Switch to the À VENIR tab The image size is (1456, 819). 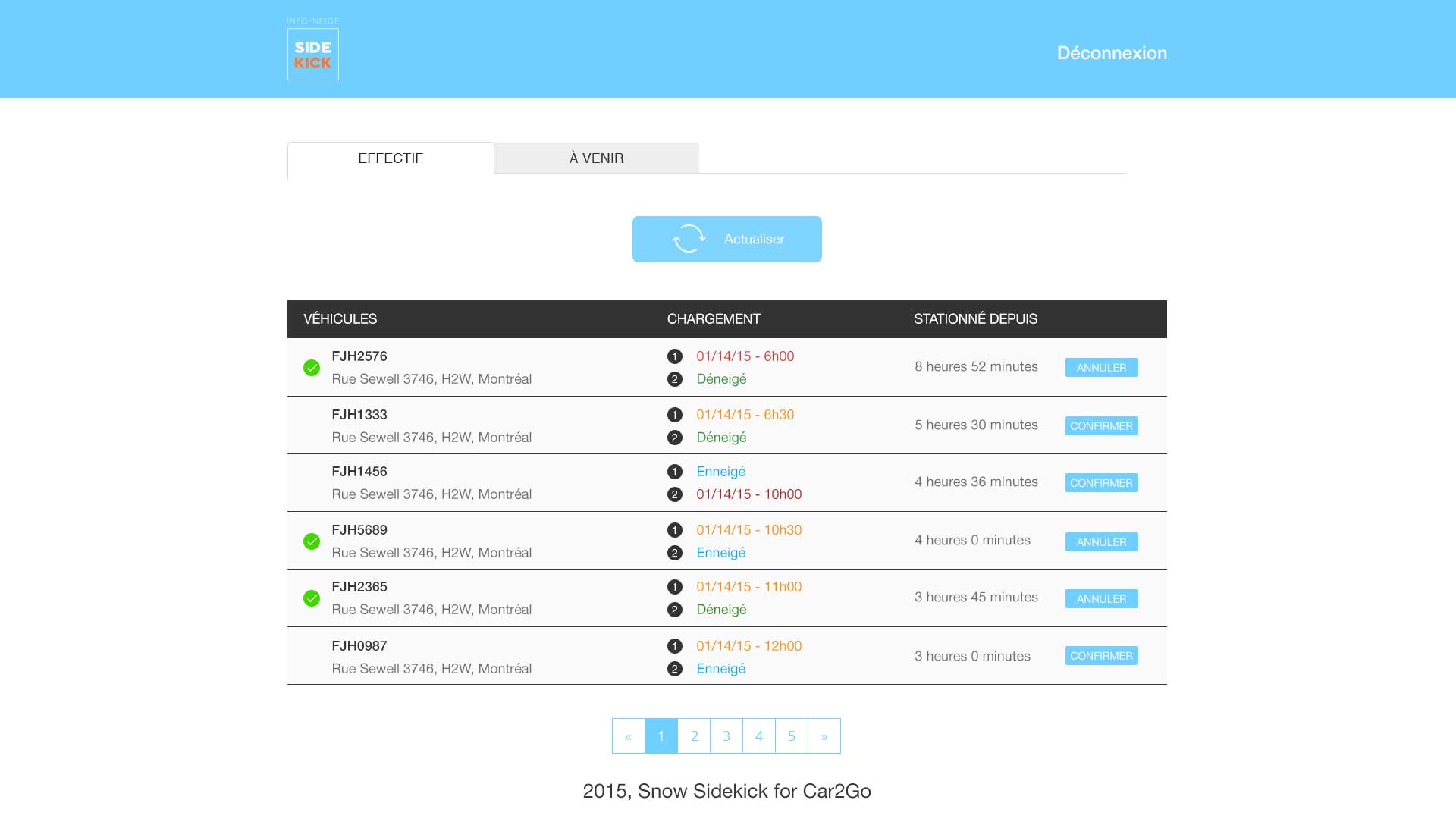596,158
